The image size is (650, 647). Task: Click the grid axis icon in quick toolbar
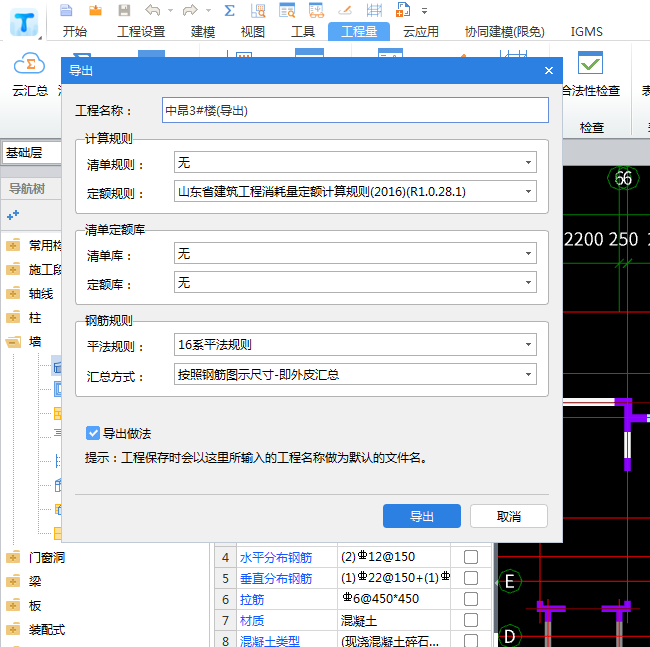coord(374,10)
